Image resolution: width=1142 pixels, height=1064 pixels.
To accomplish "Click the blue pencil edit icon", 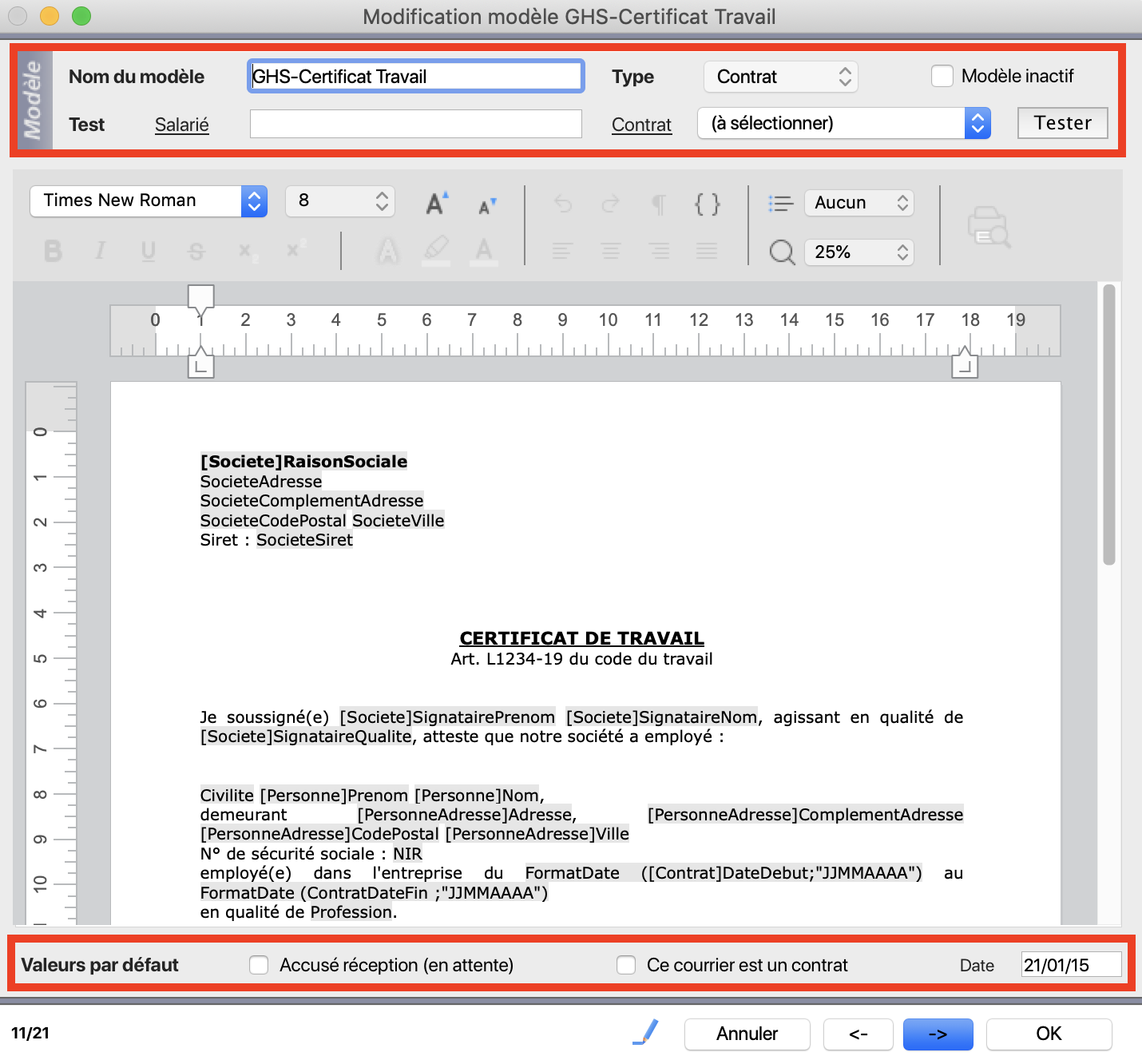I will [646, 1032].
